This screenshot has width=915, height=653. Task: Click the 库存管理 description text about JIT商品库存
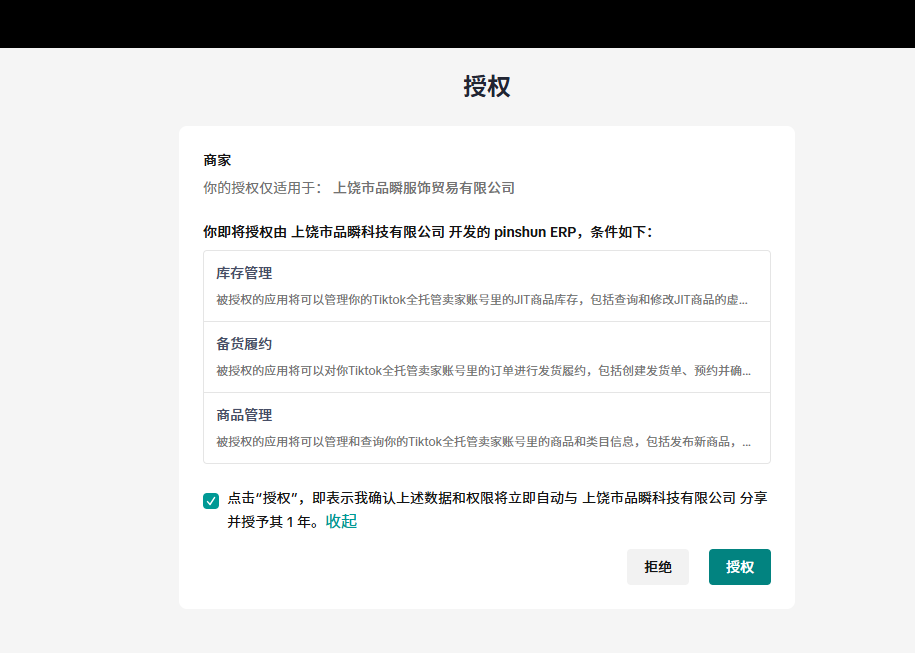pyautogui.click(x=482, y=300)
